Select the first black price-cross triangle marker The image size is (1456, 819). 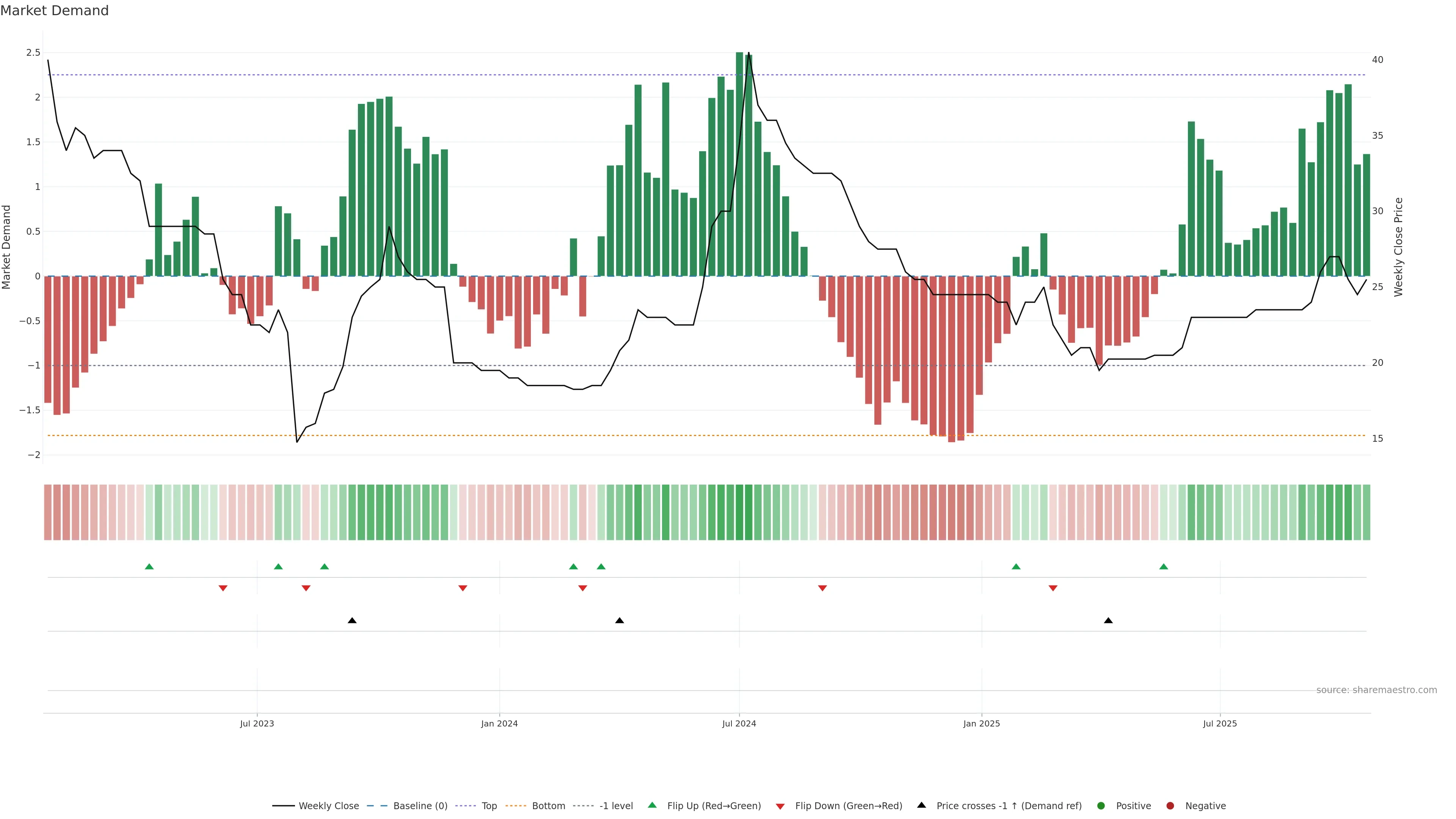[352, 621]
